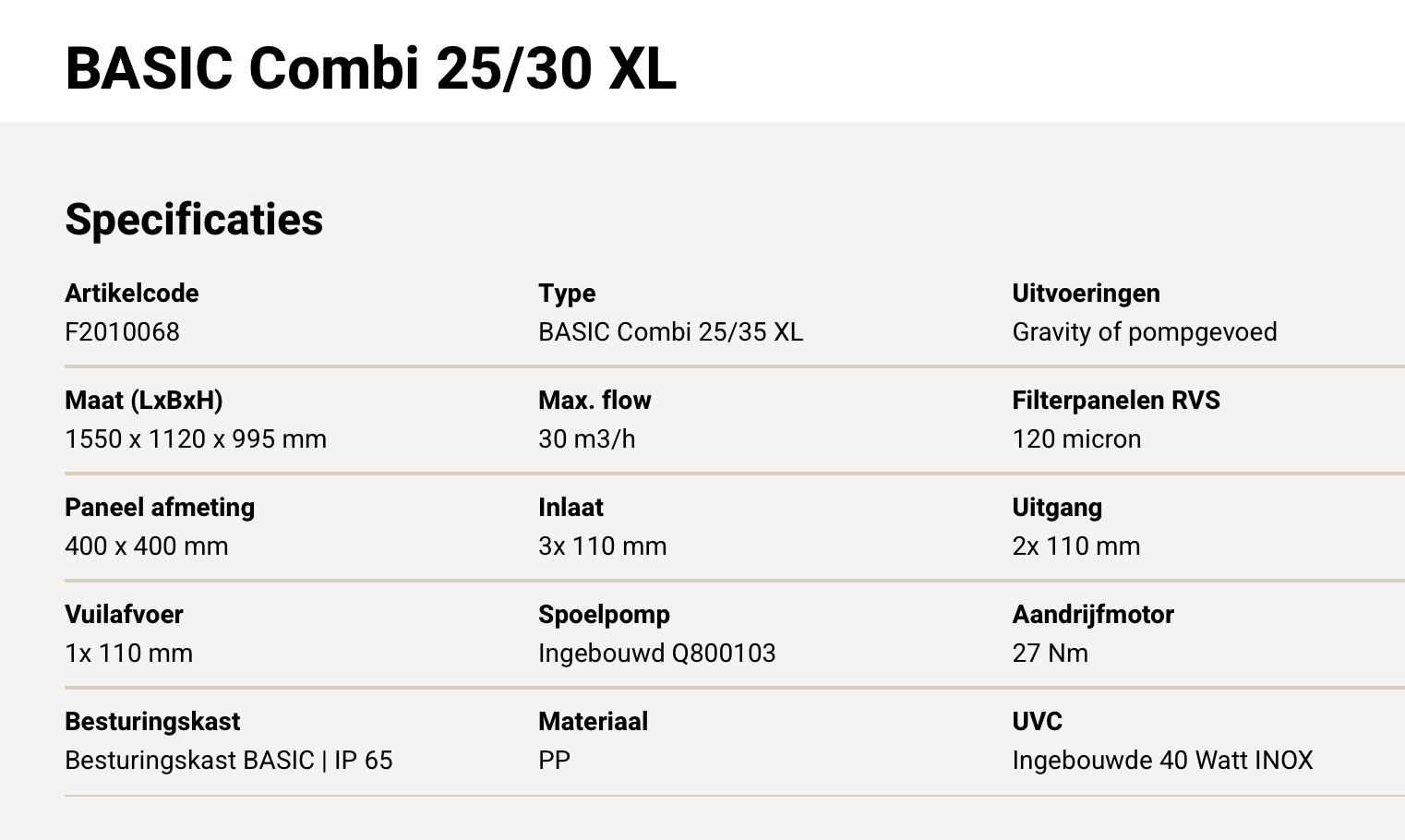Click the Ingebouwde 40 Watt INOX text

coord(1161,761)
